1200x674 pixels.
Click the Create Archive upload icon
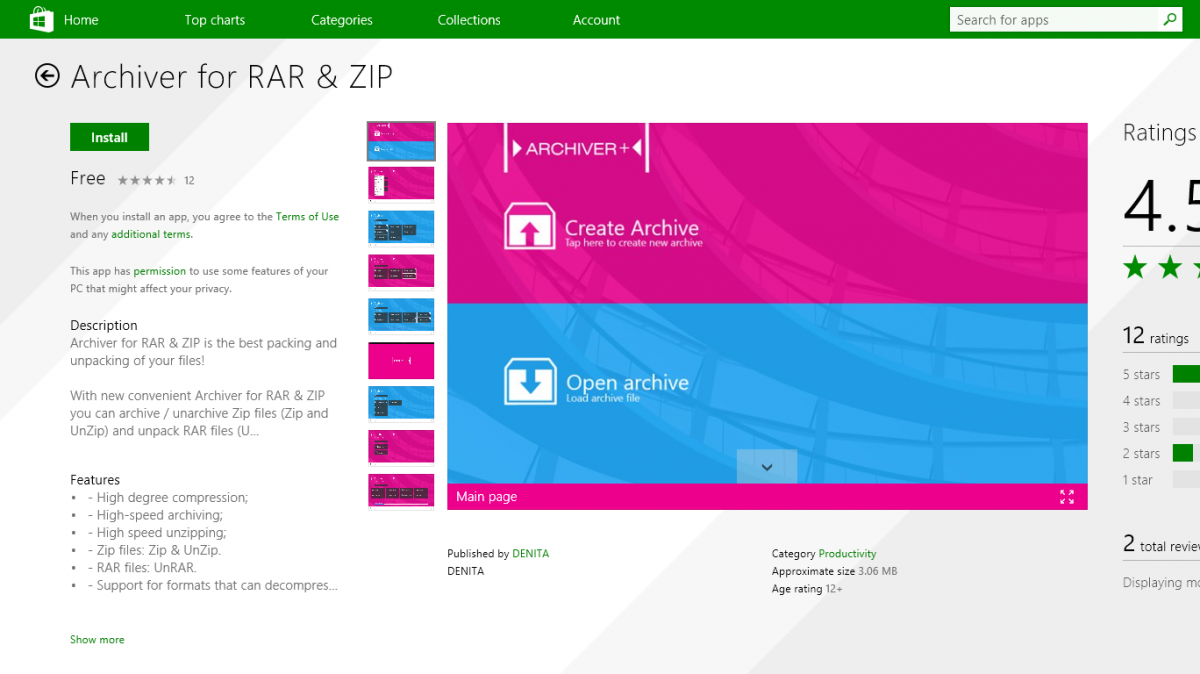point(530,225)
